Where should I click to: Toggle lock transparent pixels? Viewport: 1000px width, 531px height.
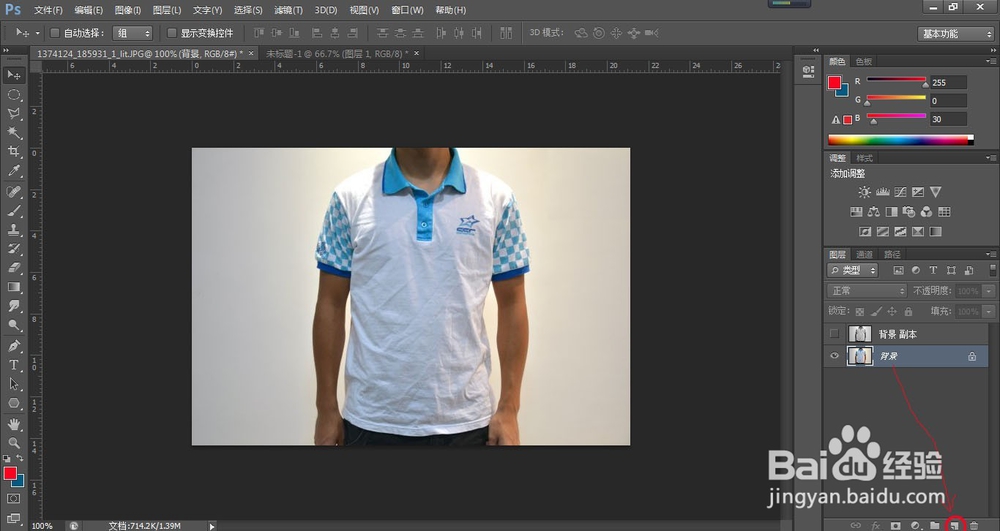click(860, 312)
